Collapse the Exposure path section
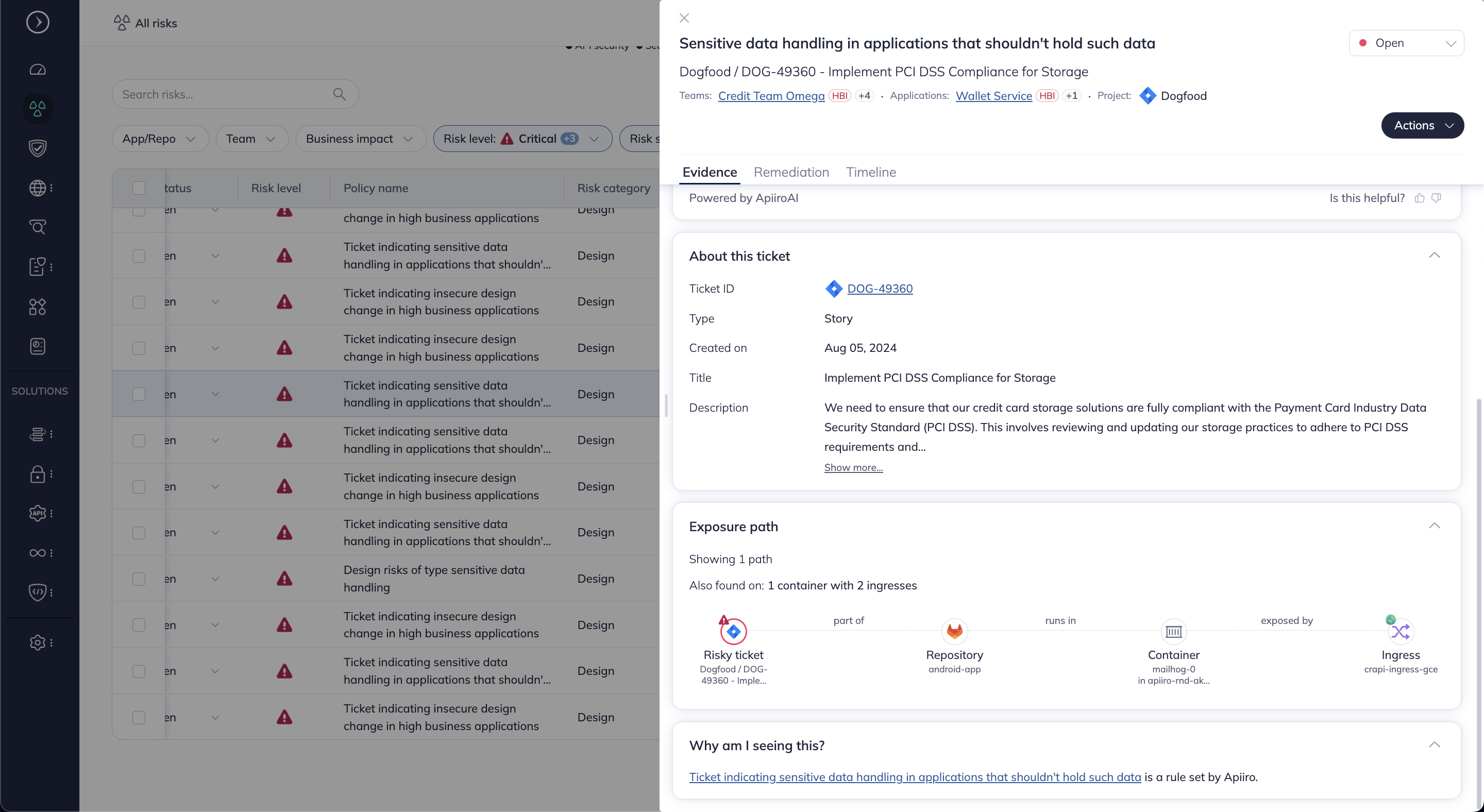This screenshot has height=812, width=1484. 1435,525
